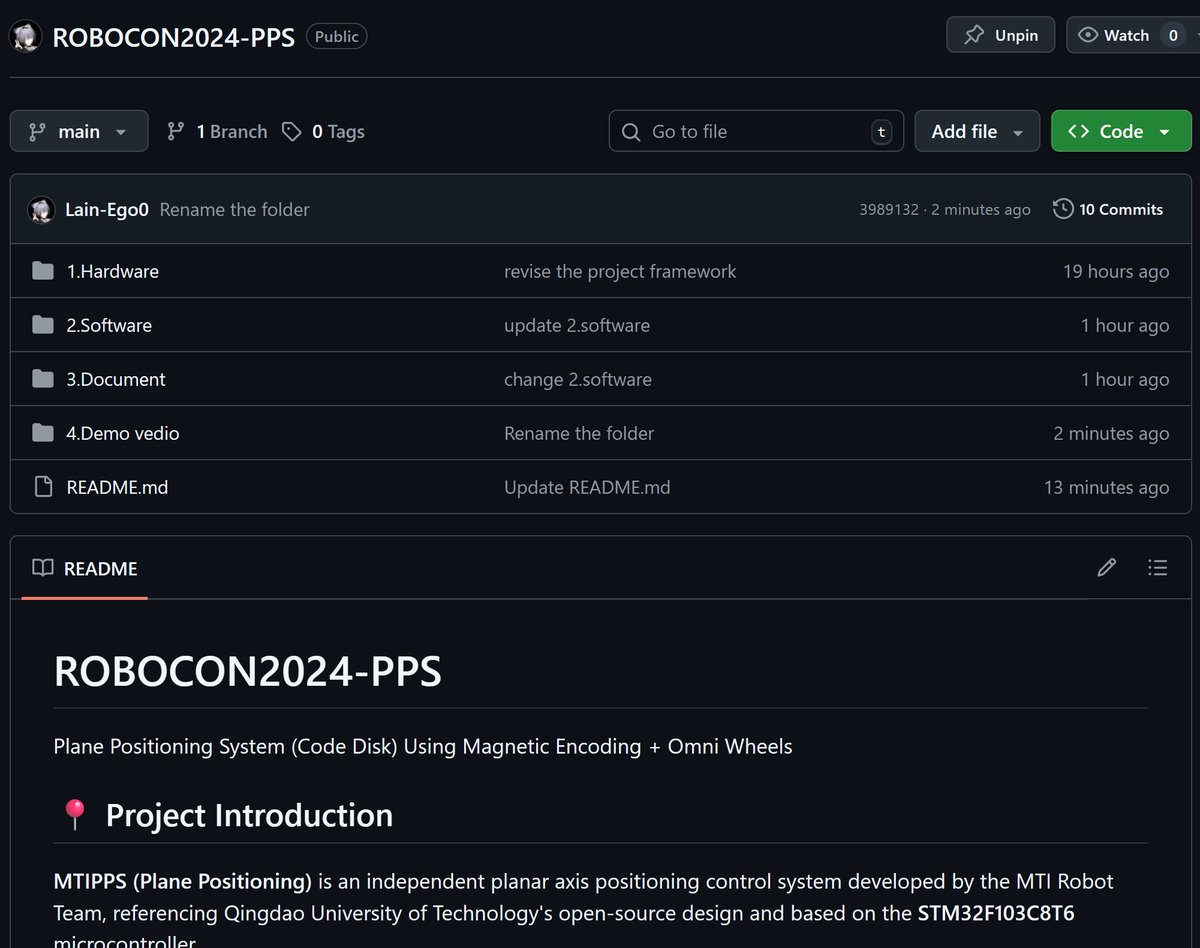Open commit 'update 2.software'

(577, 325)
